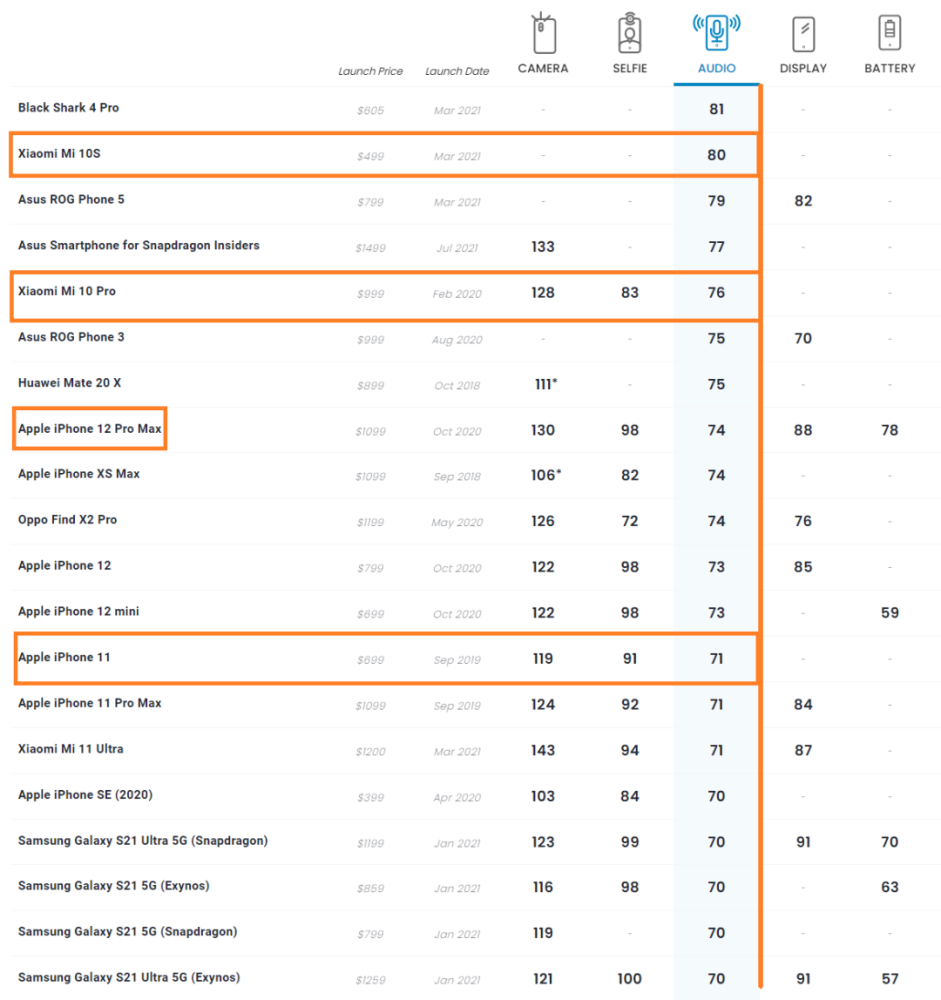This screenshot has height=1000, width=941.
Task: Open the Asus ROG Phone 5 page
Action: coord(71,200)
